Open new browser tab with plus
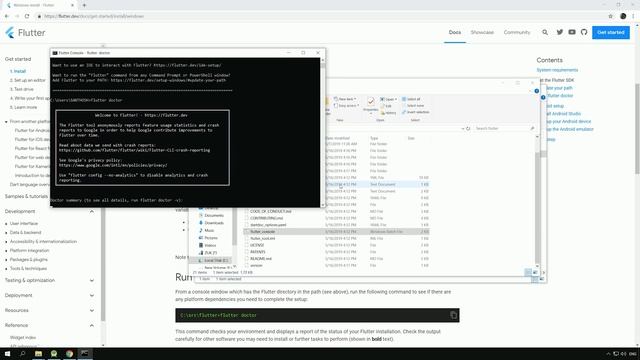 84,5
